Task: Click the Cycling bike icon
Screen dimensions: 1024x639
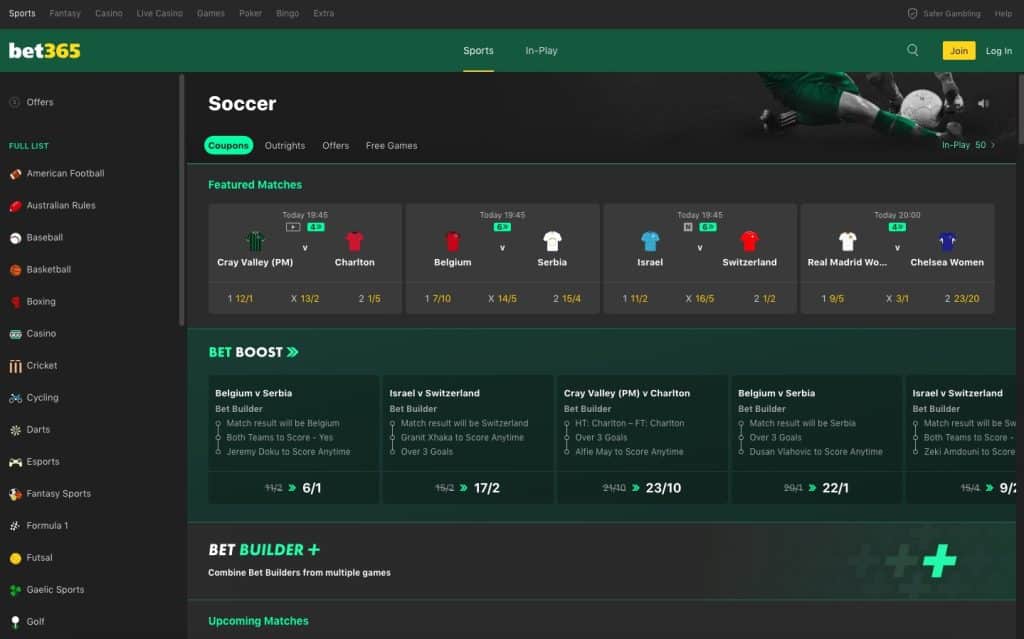Action: point(15,397)
